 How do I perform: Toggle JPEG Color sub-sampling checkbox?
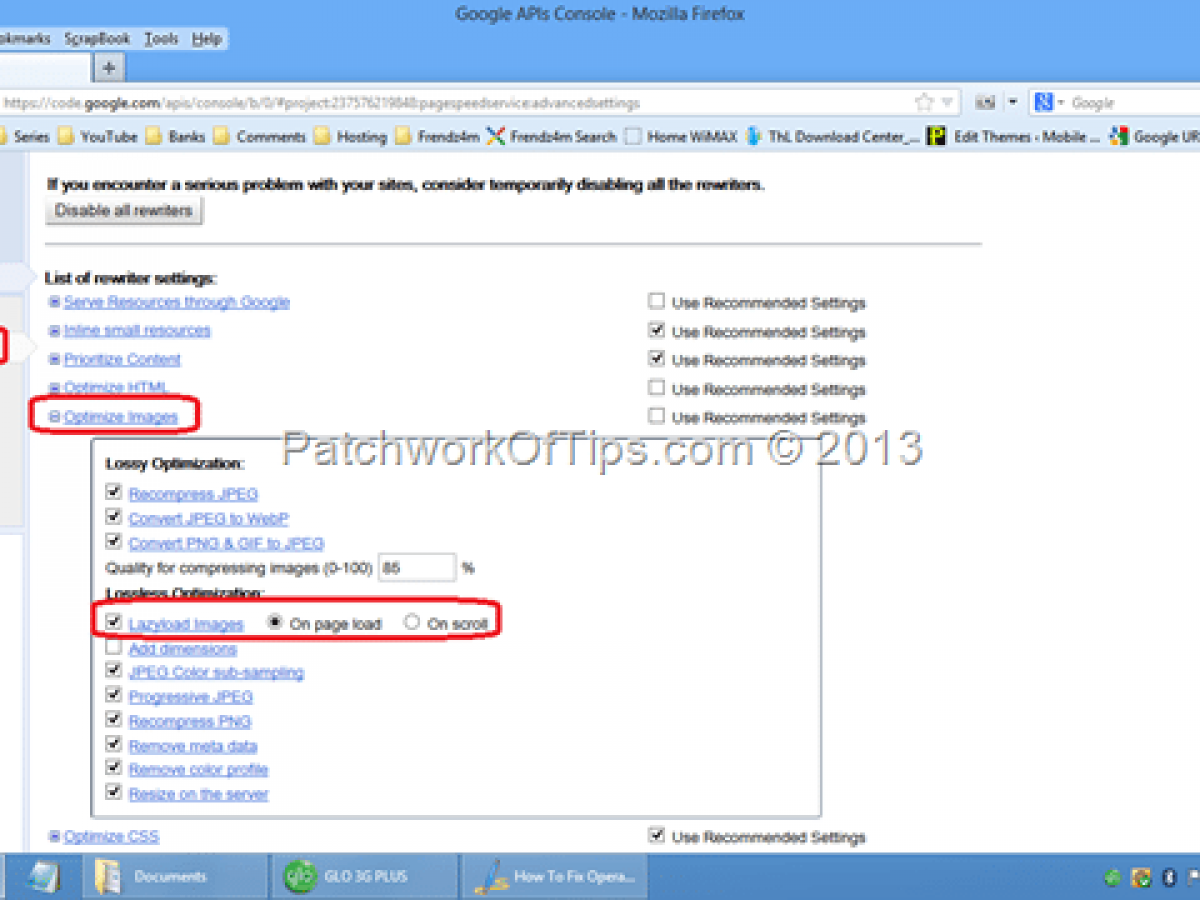coord(113,671)
